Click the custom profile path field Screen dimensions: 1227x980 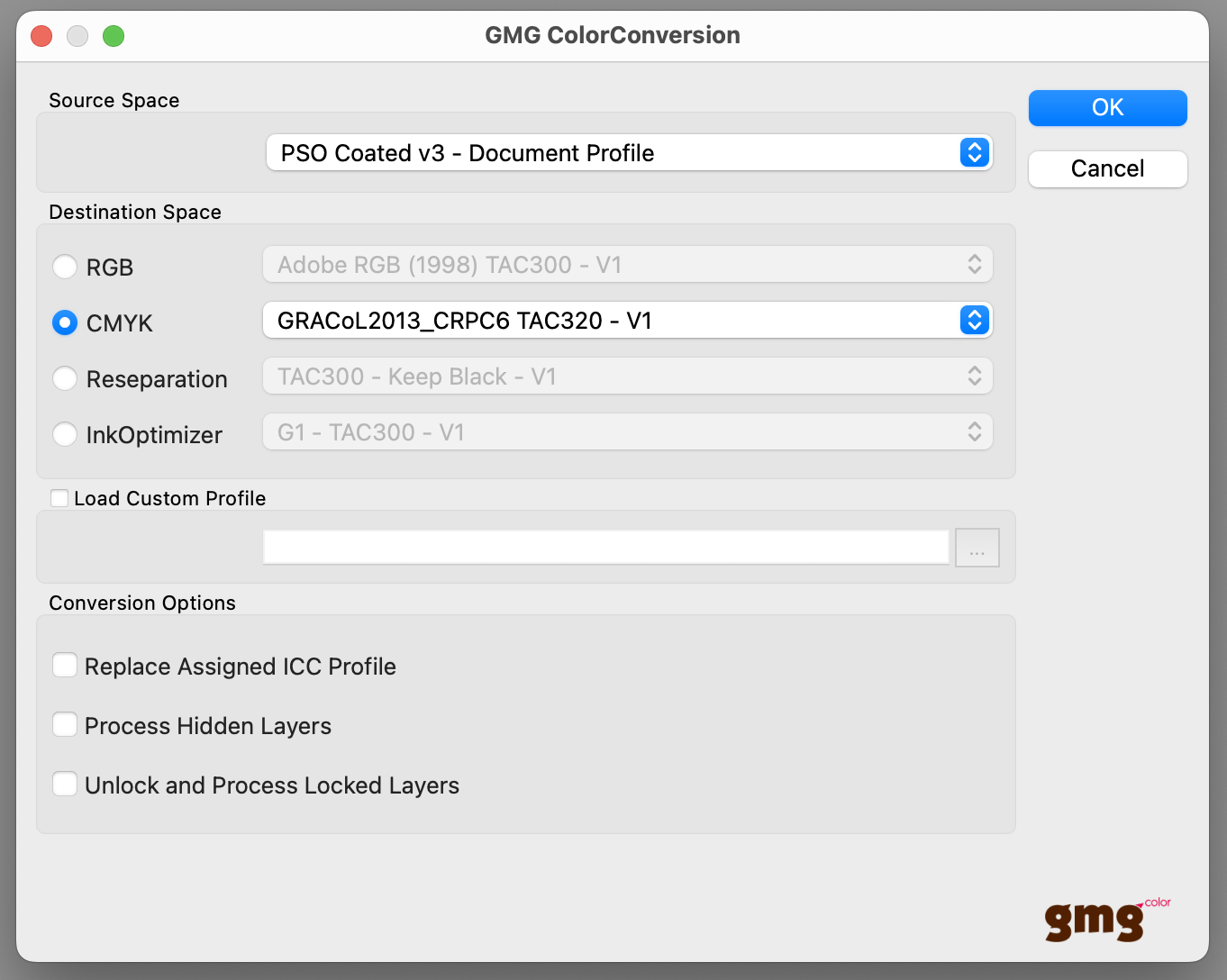tap(606, 548)
